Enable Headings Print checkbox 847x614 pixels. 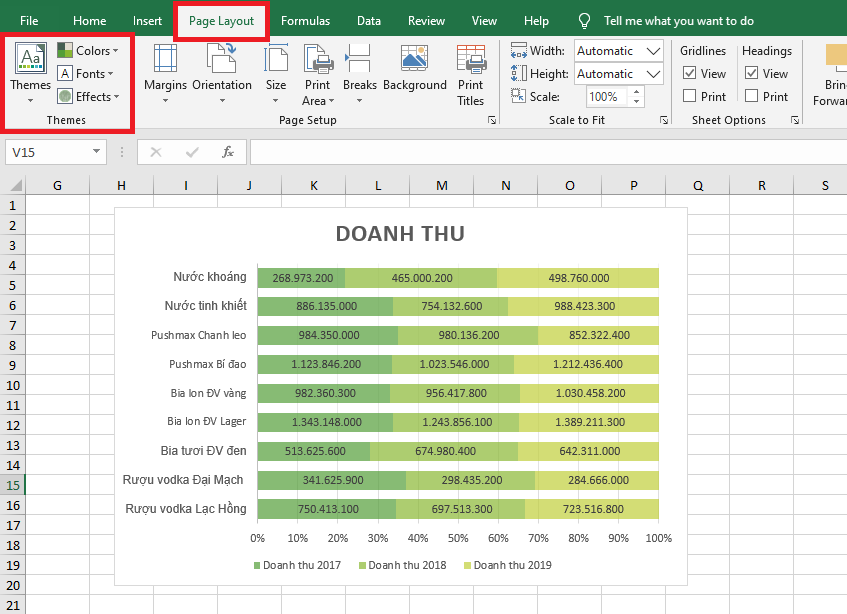coord(752,96)
